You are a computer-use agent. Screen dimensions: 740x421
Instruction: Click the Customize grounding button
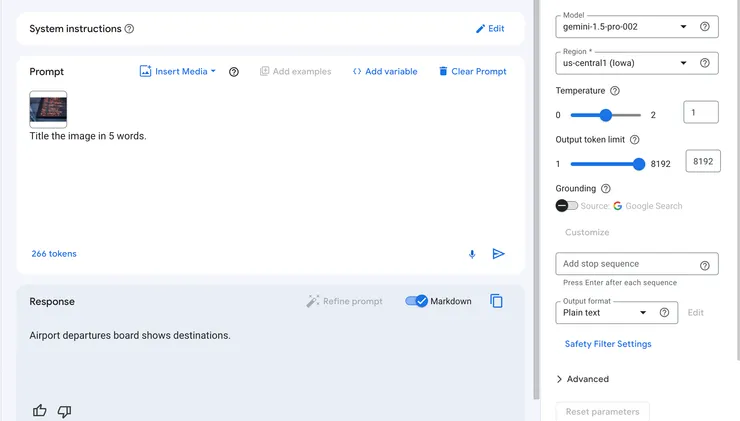[x=587, y=232]
